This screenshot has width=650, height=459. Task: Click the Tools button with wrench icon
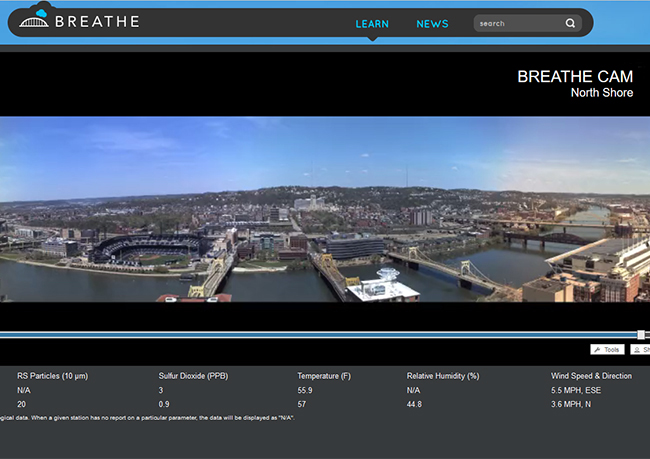click(x=607, y=350)
